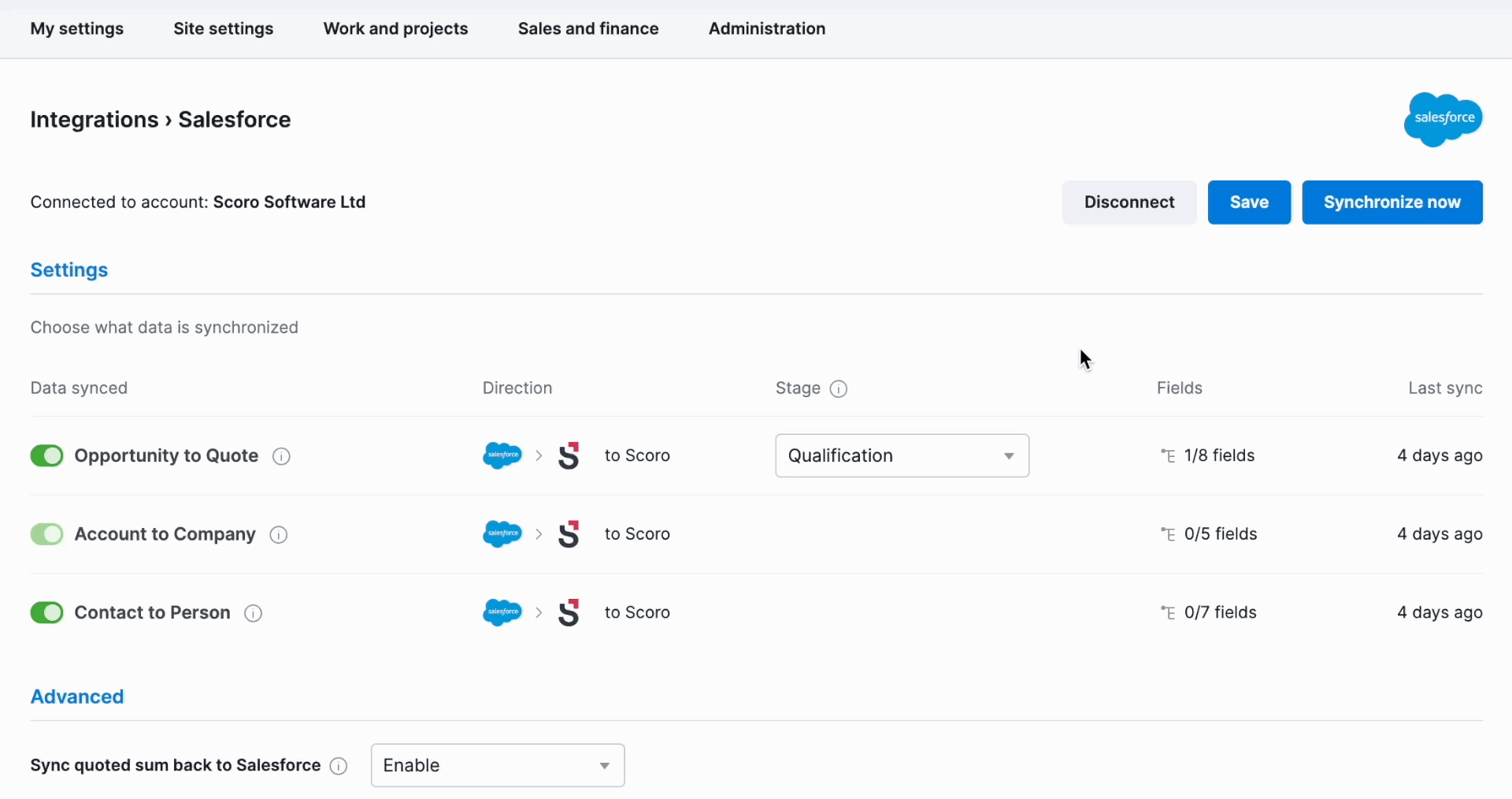The image size is (1512, 799).
Task: Click Scoro S icon in Opportunity row
Action: pyautogui.click(x=569, y=455)
